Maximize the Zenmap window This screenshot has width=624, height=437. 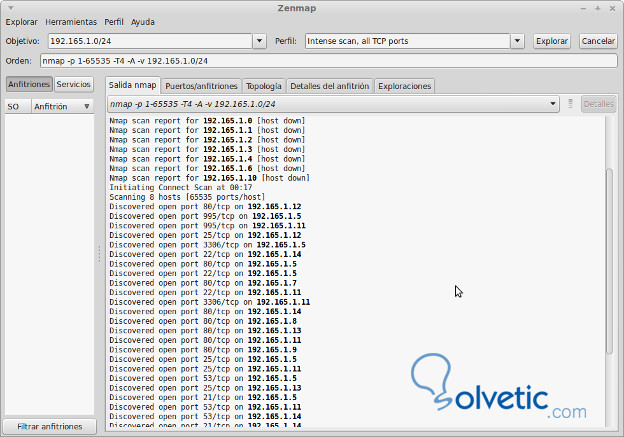(597, 8)
